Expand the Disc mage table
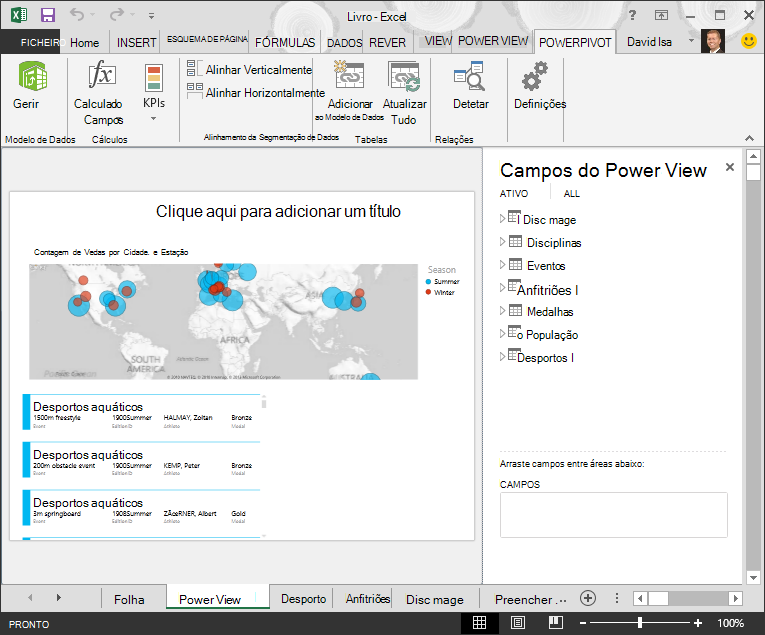 pyautogui.click(x=503, y=218)
